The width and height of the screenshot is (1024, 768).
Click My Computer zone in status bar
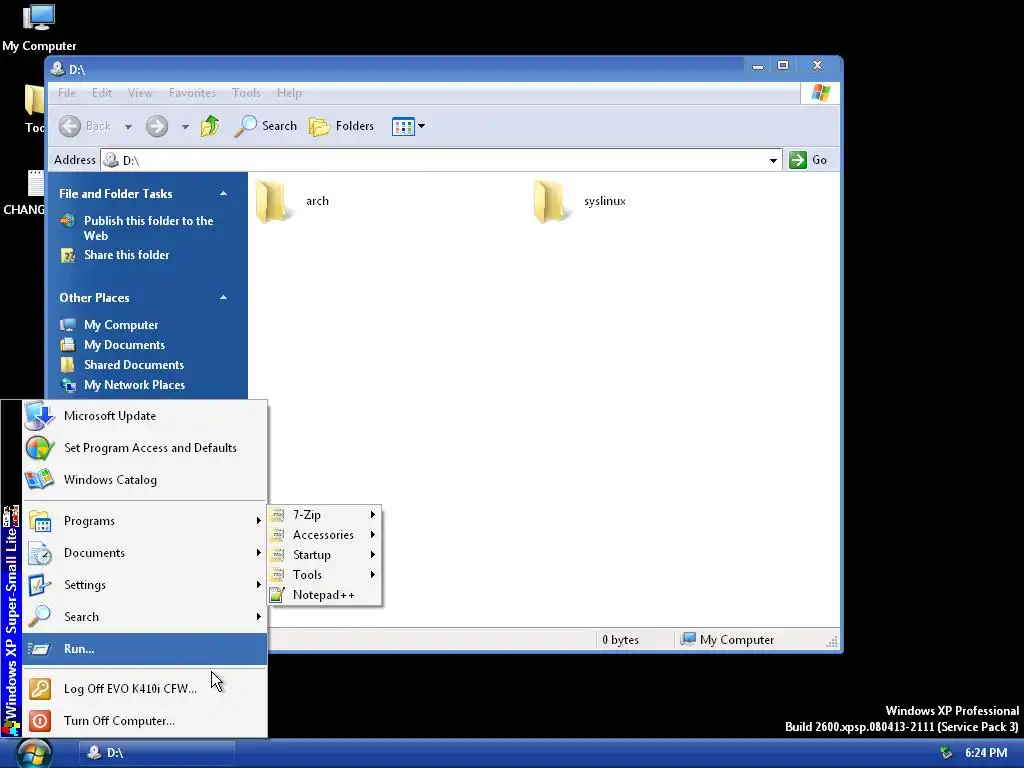(728, 640)
